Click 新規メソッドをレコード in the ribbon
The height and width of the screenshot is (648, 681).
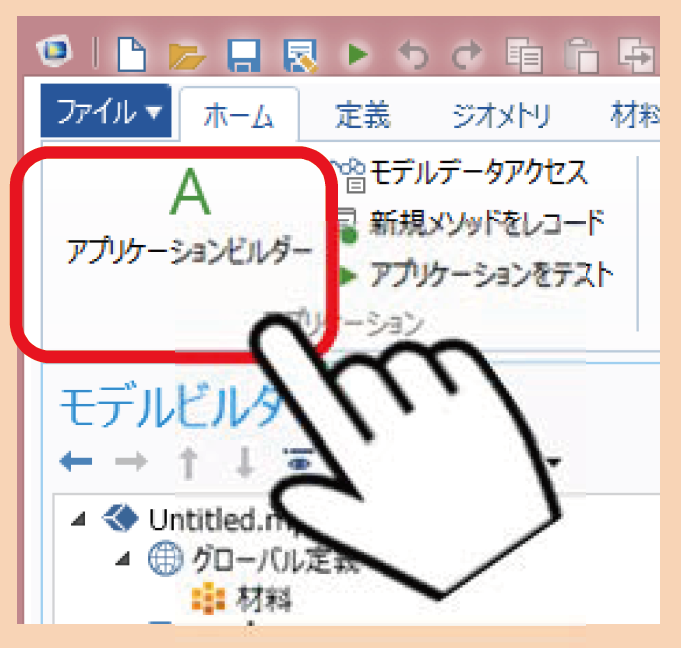pyautogui.click(x=486, y=223)
